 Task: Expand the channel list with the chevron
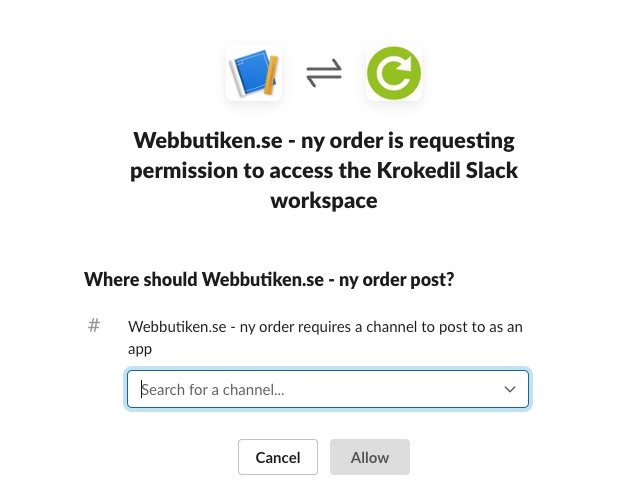(509, 389)
